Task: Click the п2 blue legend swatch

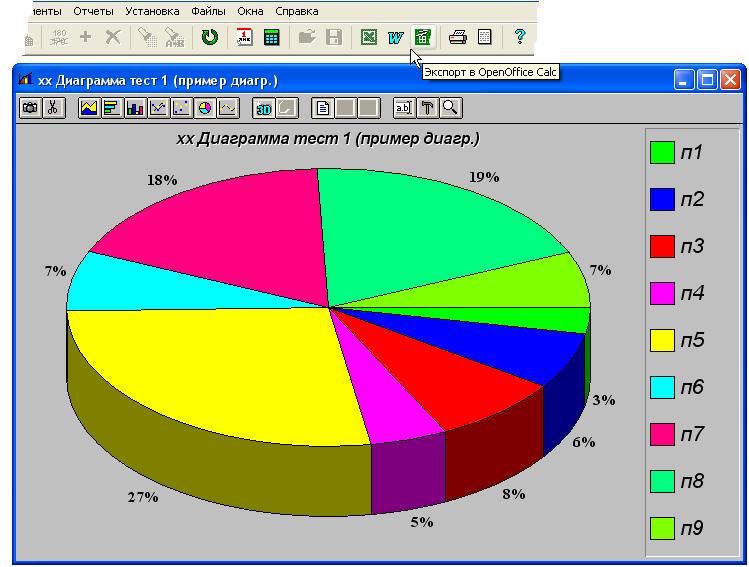Action: tap(662, 199)
